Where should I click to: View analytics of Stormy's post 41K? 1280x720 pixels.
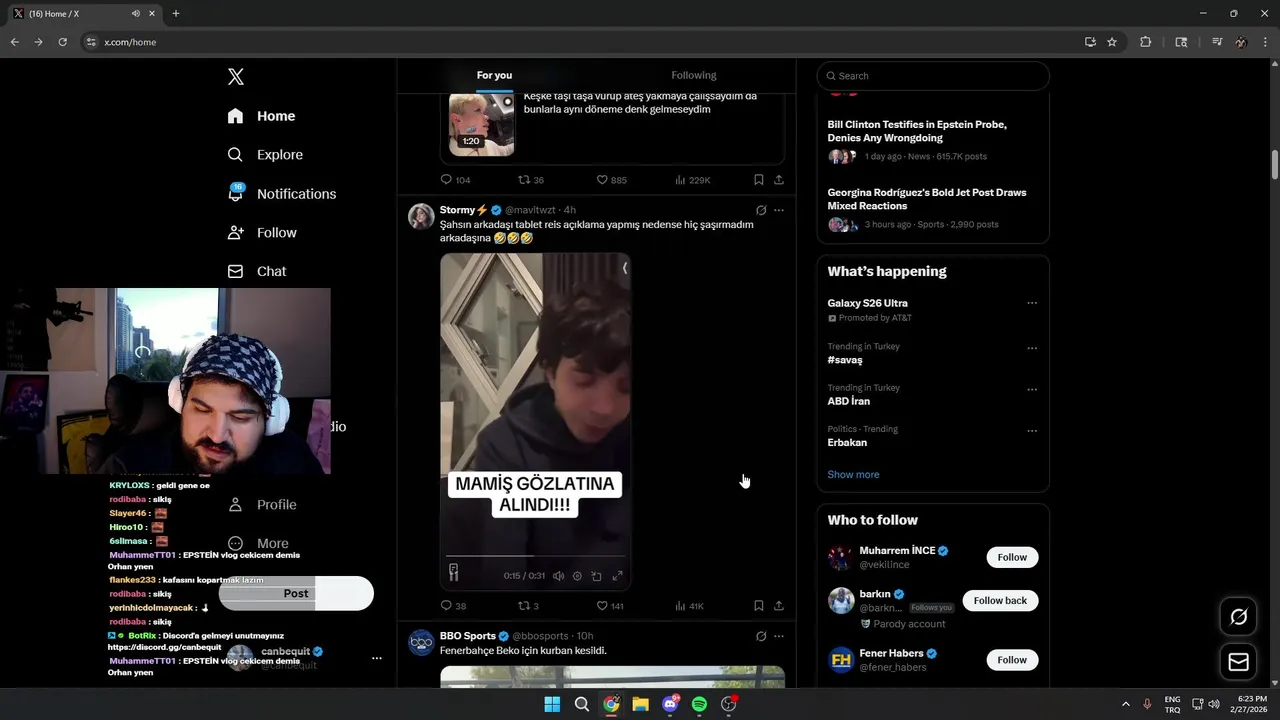pyautogui.click(x=689, y=606)
